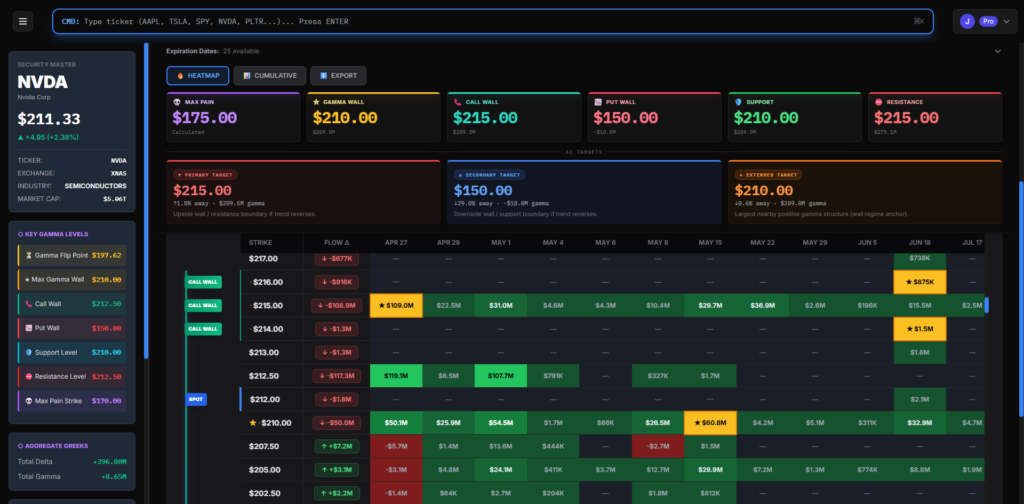Click the JUN 18 expiration column header
The image size is (1024, 504).
click(x=920, y=243)
